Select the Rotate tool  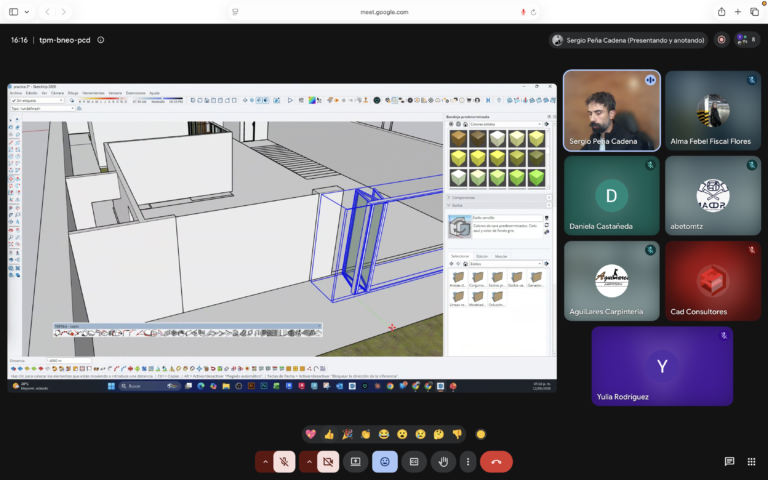11,186
